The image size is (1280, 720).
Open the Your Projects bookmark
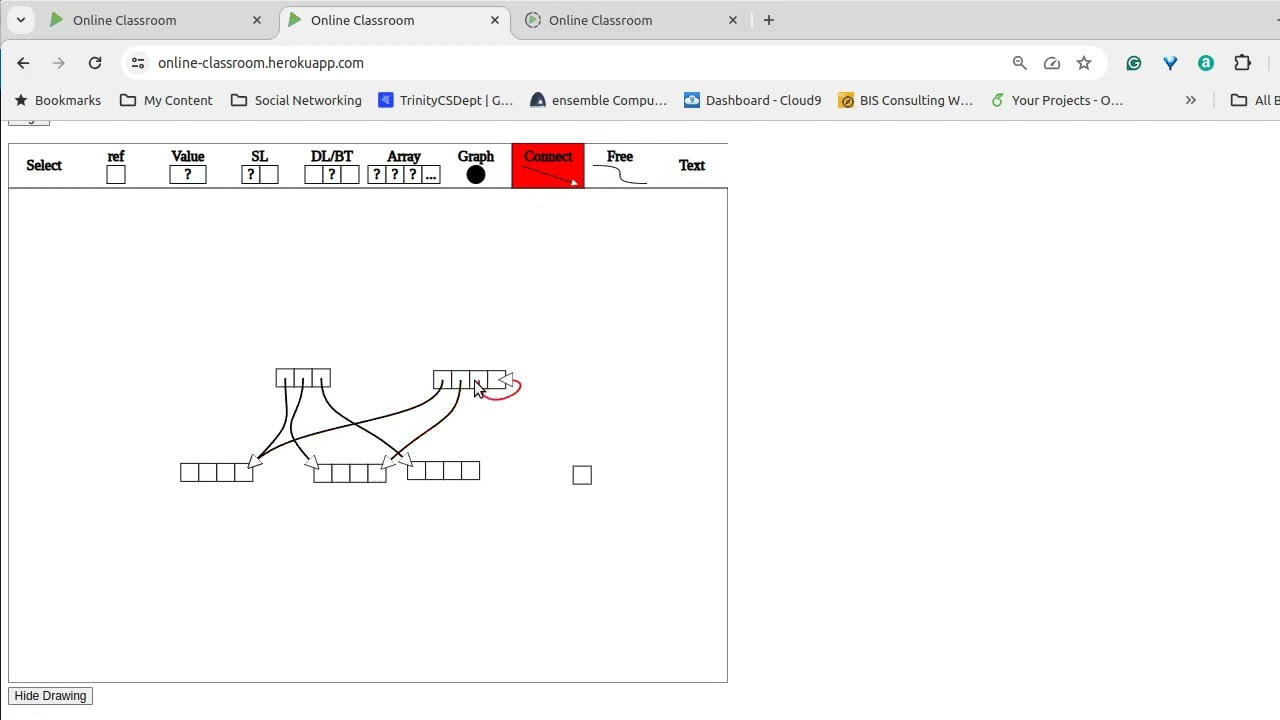(x=1057, y=100)
